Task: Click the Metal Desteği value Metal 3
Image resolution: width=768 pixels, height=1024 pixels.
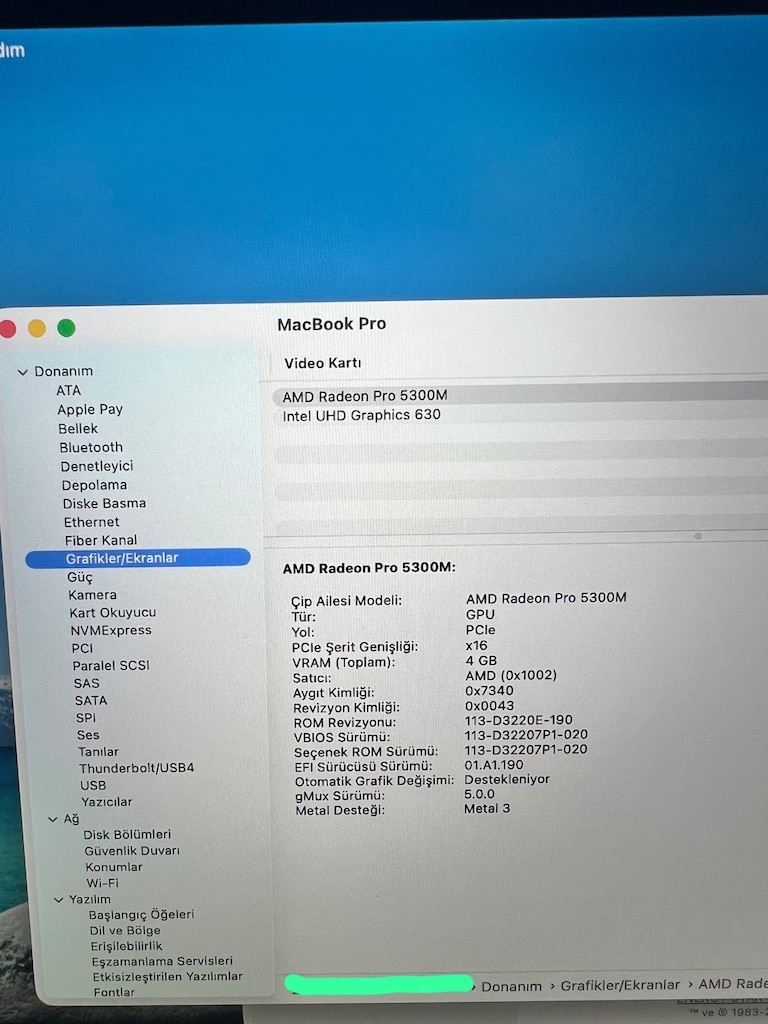Action: click(487, 808)
